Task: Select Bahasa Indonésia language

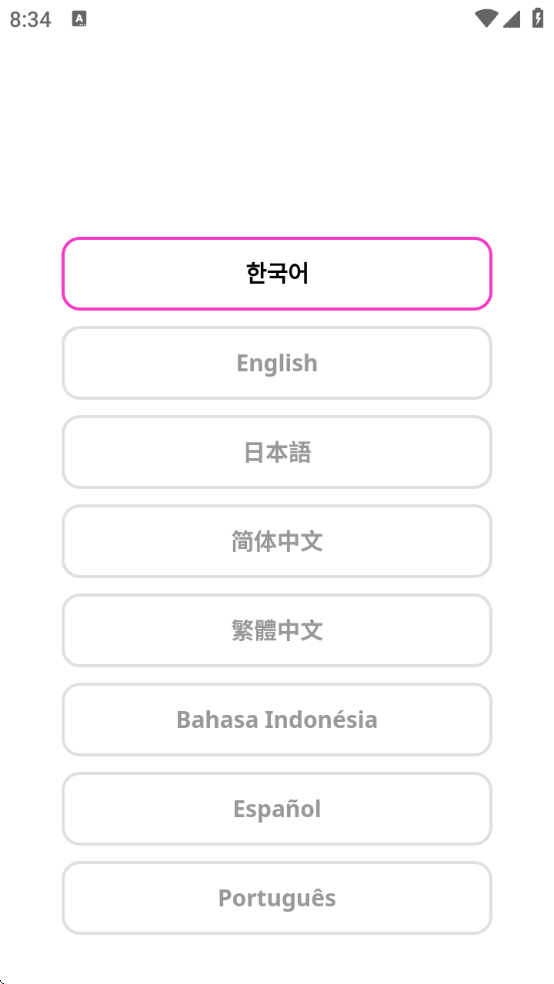Action: tap(277, 719)
